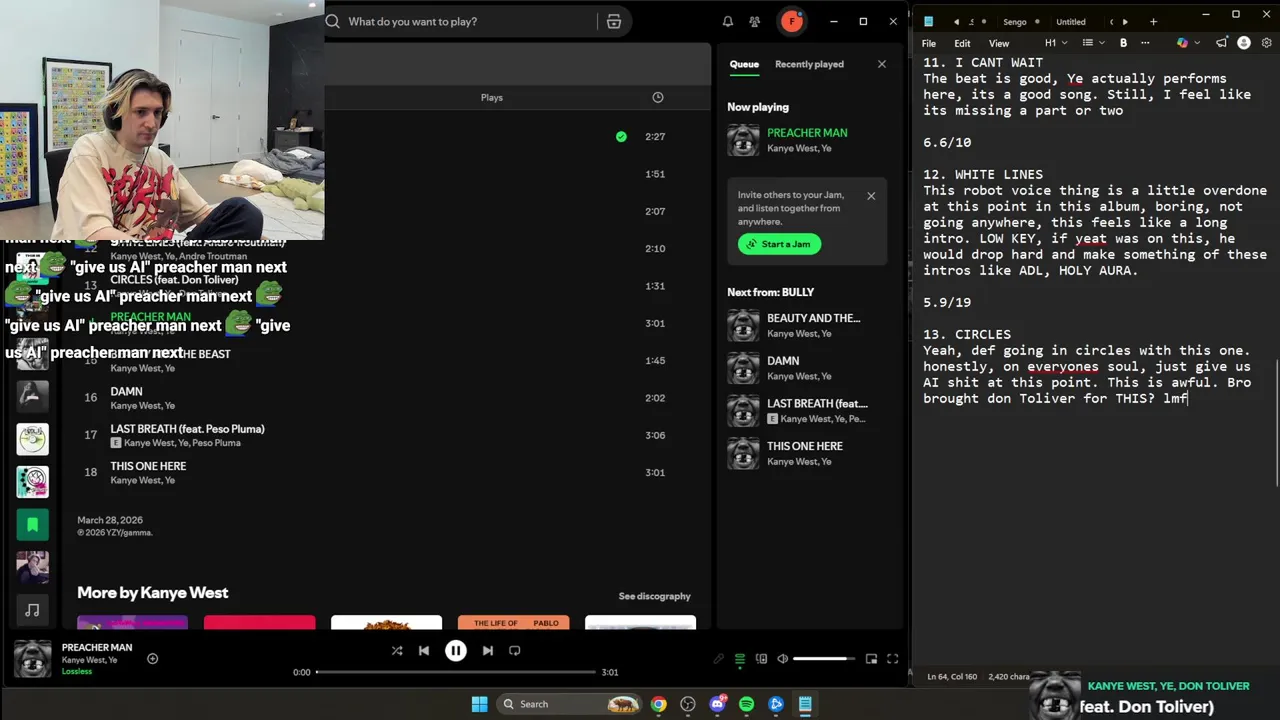This screenshot has width=1280, height=720.
Task: Expand the Copilot dropdown arrow
Action: [1197, 43]
